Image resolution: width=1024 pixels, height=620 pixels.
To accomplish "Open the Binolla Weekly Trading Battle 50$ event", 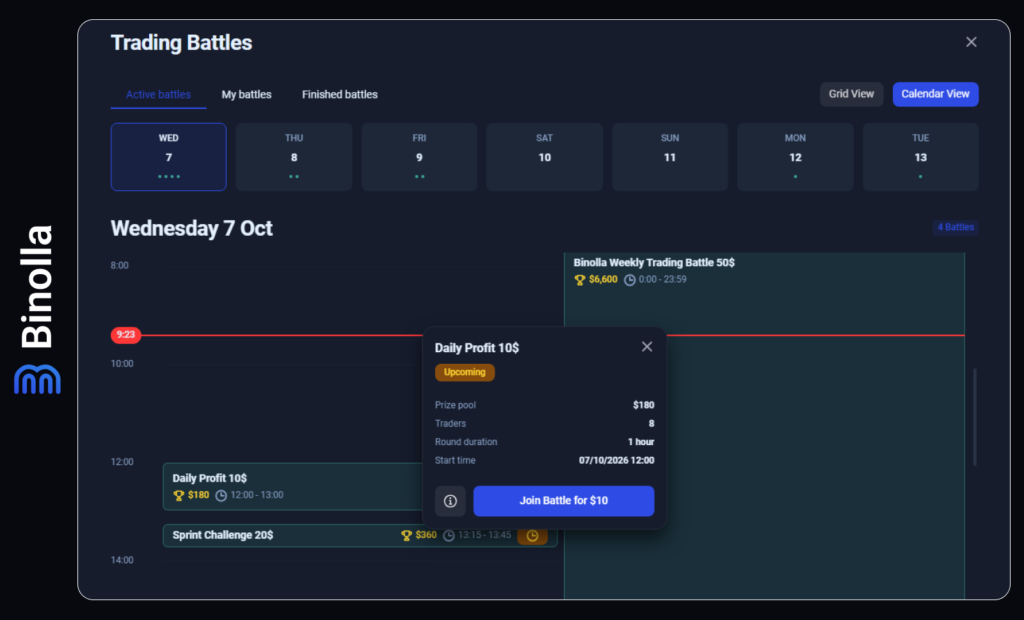I will [x=764, y=425].
